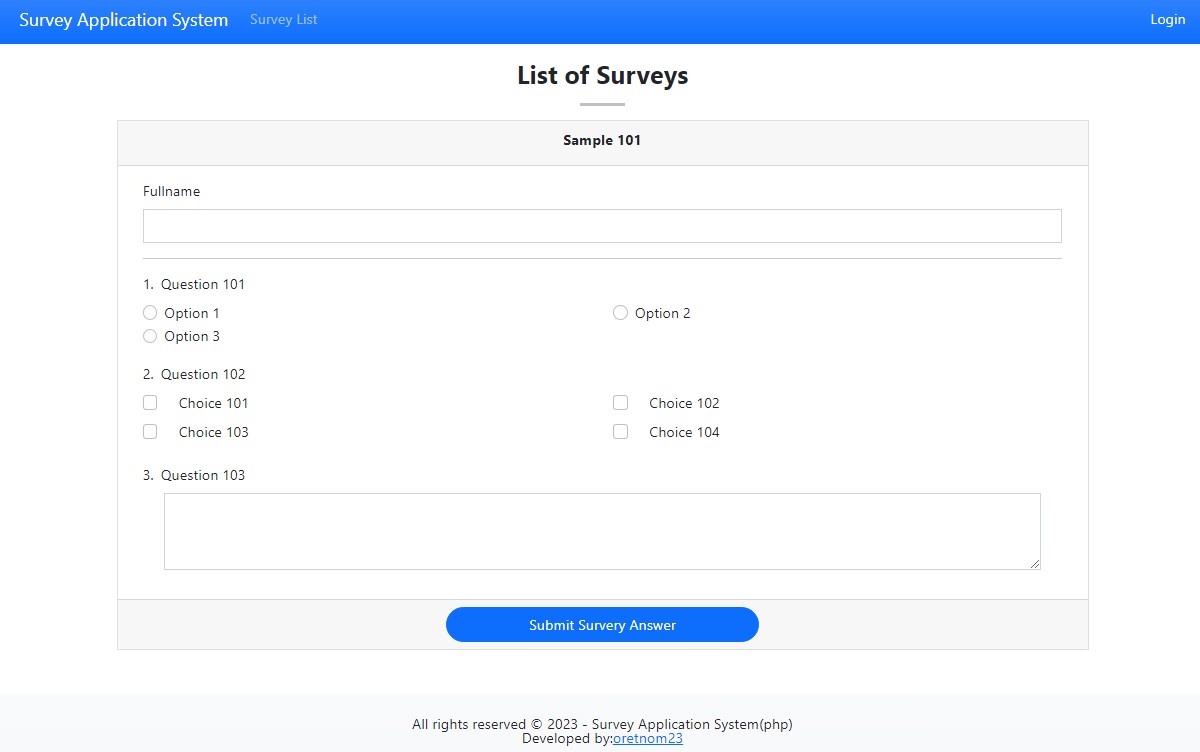The height and width of the screenshot is (752, 1200).
Task: Enable the Choice 103 checkbox
Action: [x=150, y=432]
